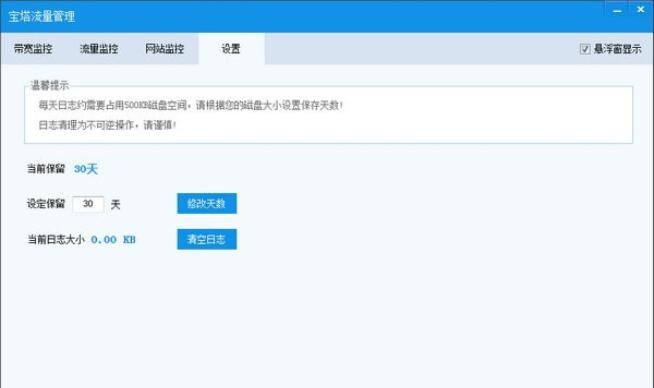Click the 温馨提示 group heading
The image size is (654, 388).
(x=49, y=86)
